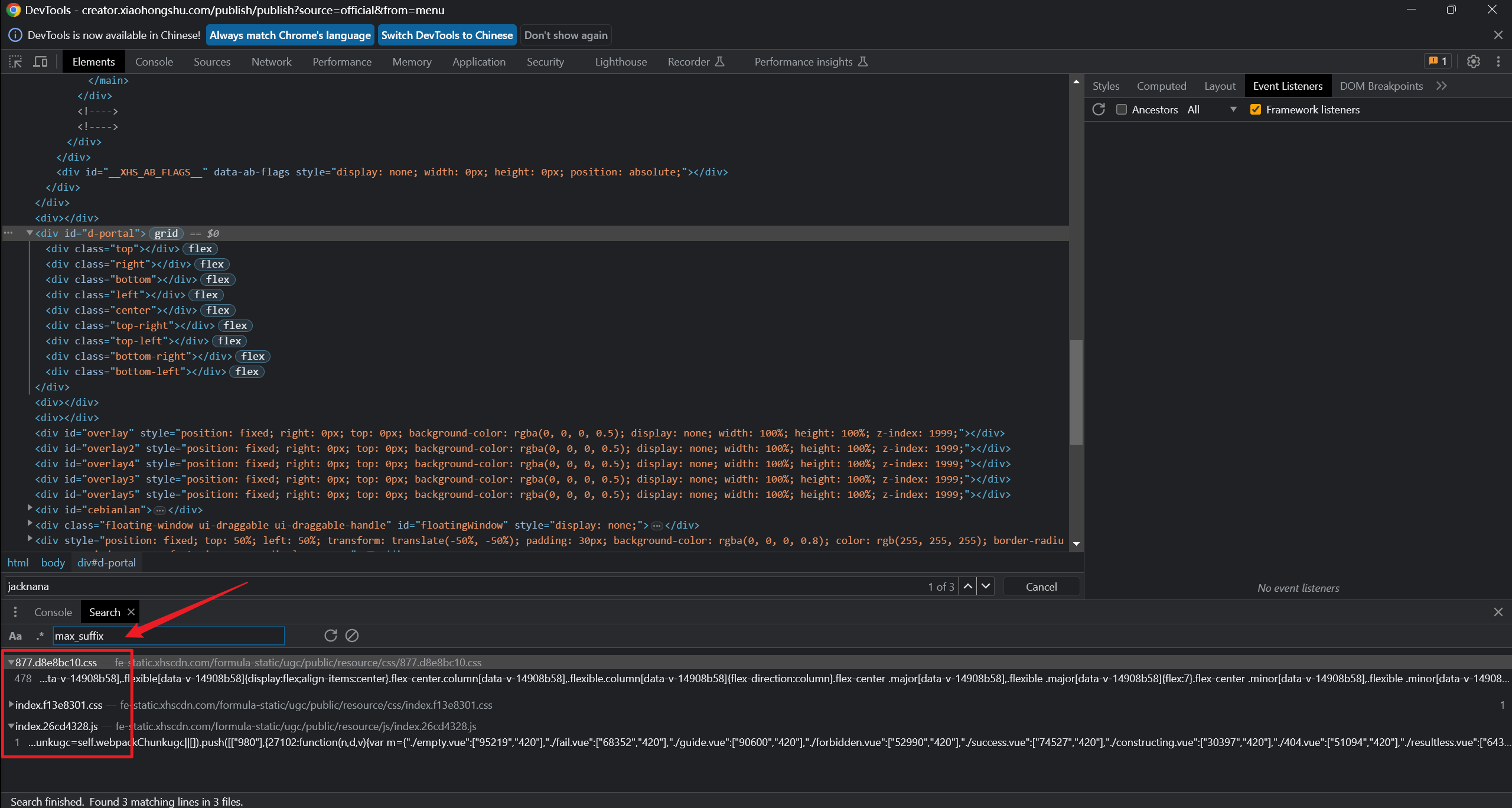Uncheck Framework listeners checkbox
This screenshot has width=1512, height=808.
point(1256,109)
